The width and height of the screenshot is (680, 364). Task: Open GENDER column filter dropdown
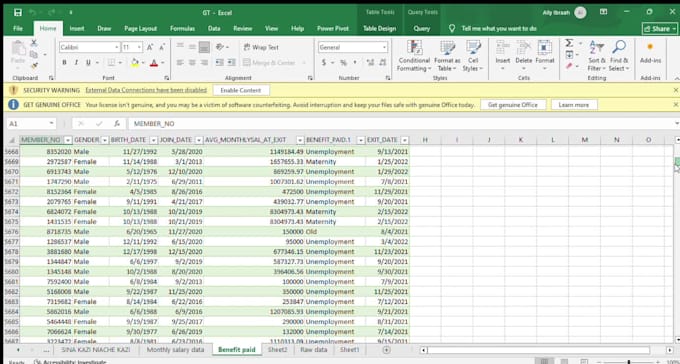coord(104,140)
